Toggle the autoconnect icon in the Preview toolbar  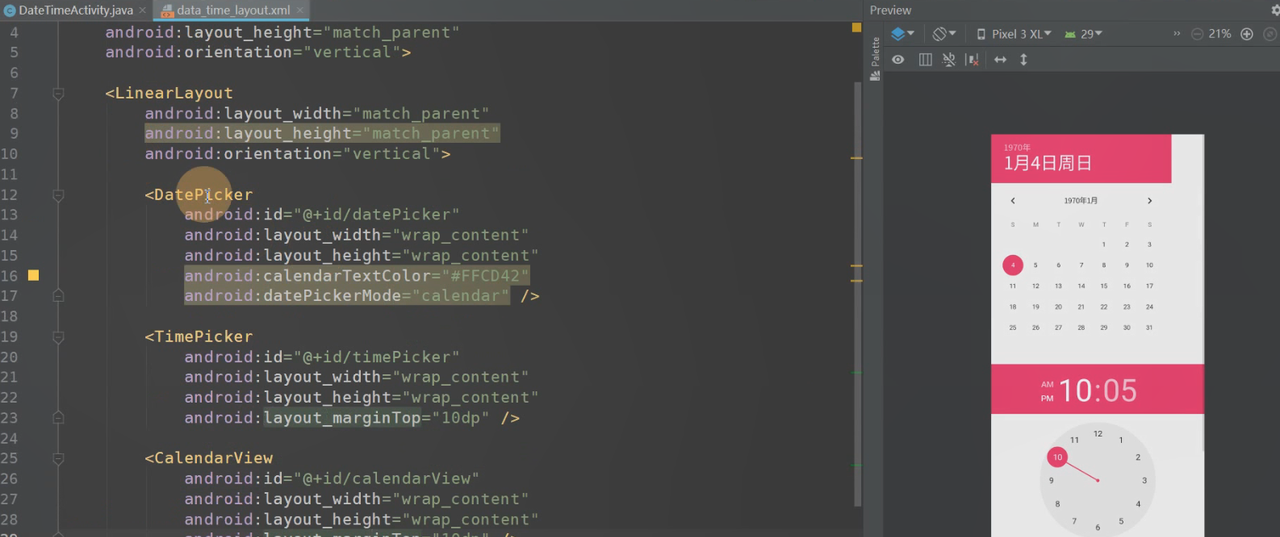949,60
